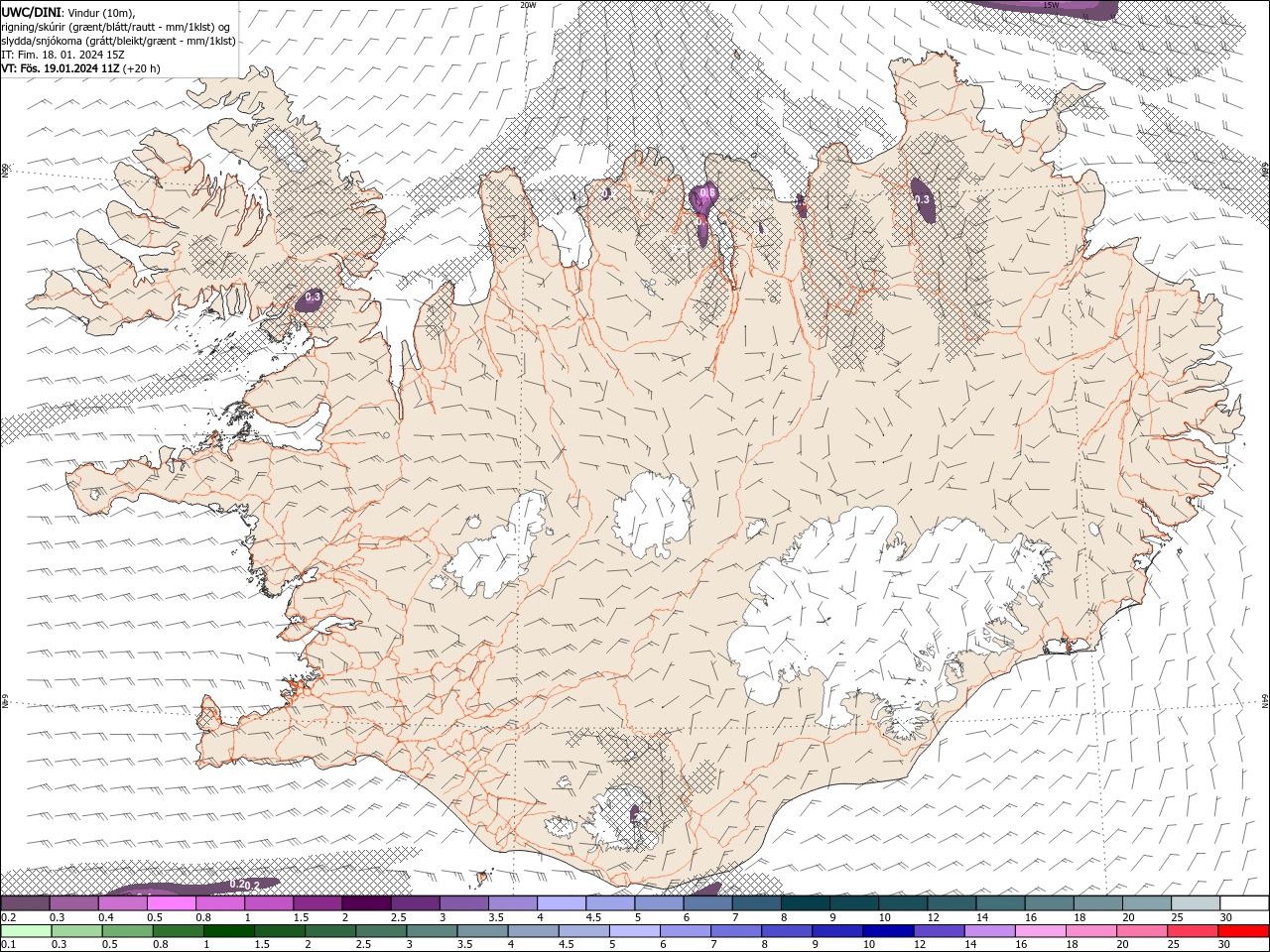Image resolution: width=1270 pixels, height=952 pixels.
Task: Select the pale grey upper-row swatch starting at 25
Action: click(x=1196, y=903)
